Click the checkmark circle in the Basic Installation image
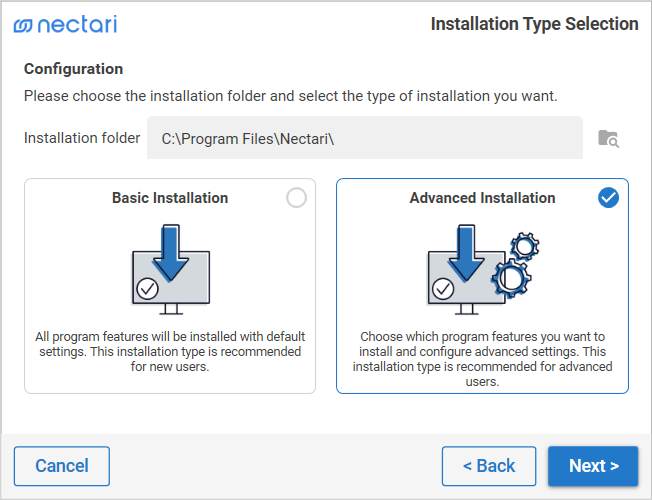This screenshot has width=652, height=500. (148, 289)
